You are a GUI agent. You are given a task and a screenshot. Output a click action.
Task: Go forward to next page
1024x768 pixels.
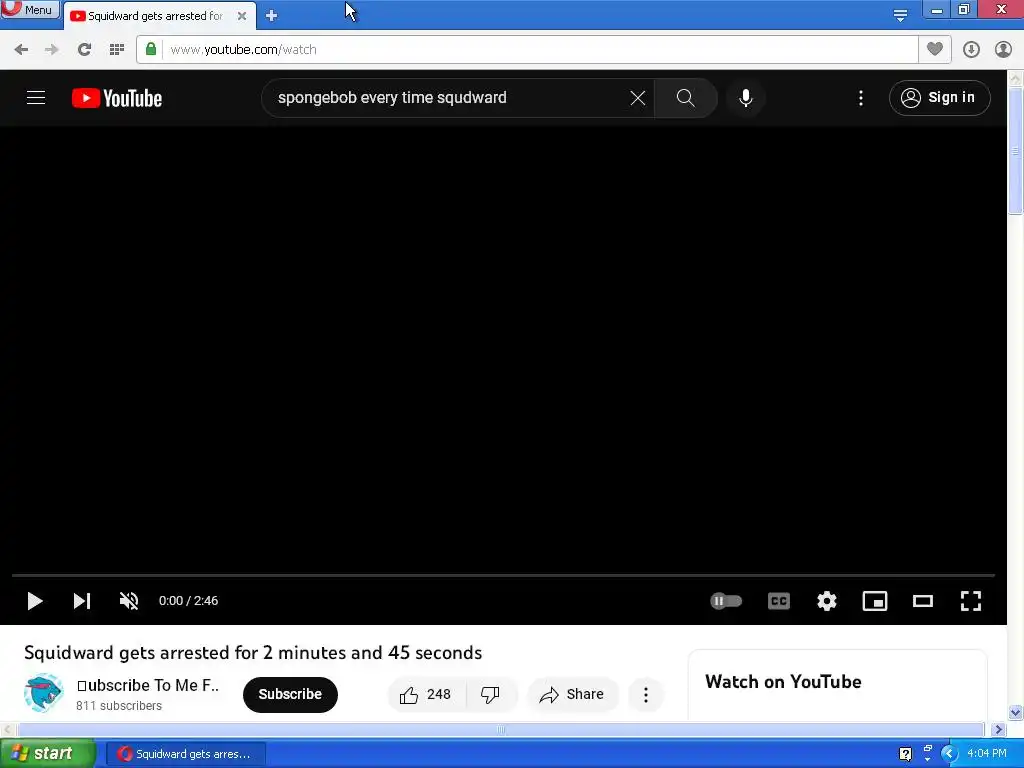click(x=52, y=50)
